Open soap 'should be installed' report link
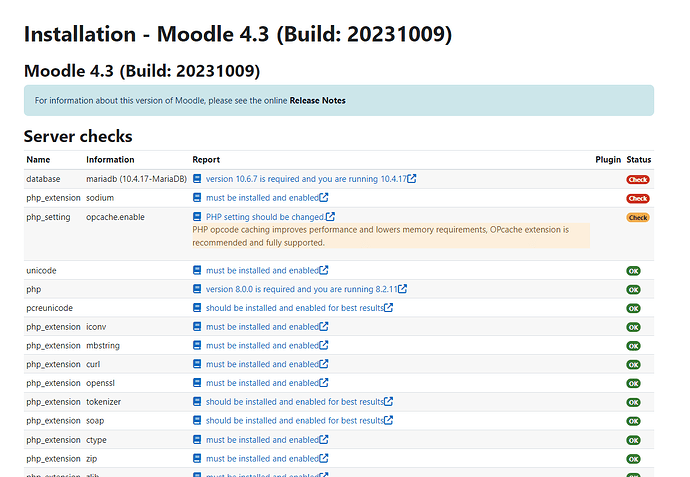This screenshot has width=690, height=477. pos(295,421)
